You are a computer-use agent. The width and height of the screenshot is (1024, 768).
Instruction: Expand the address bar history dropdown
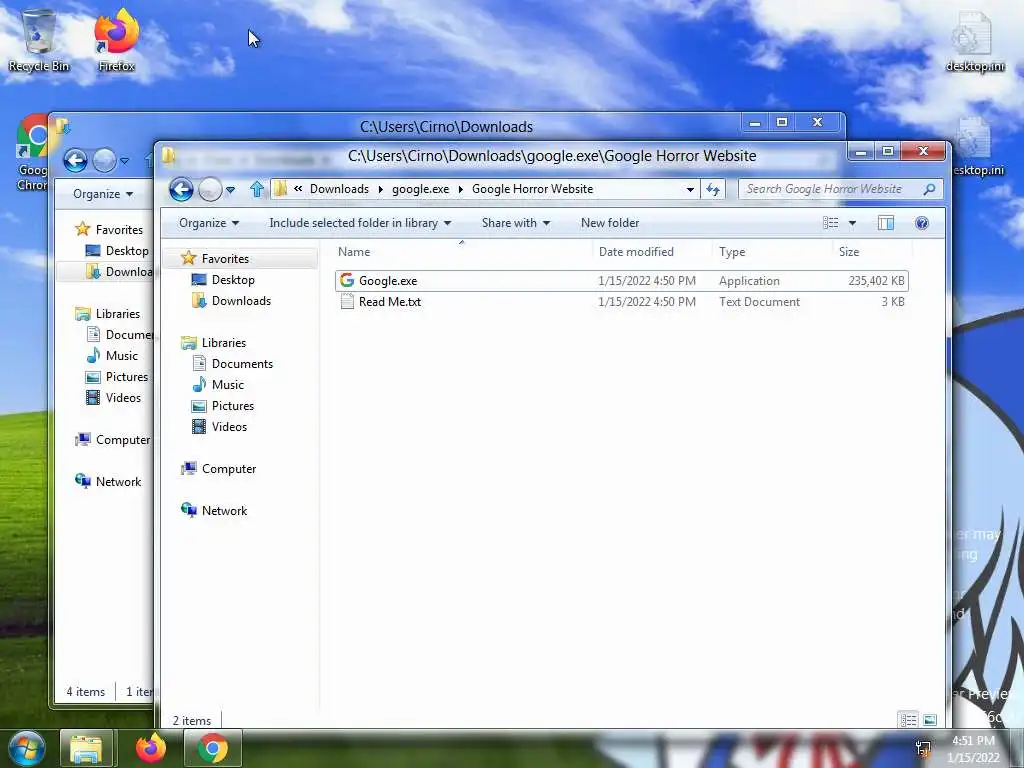(690, 189)
